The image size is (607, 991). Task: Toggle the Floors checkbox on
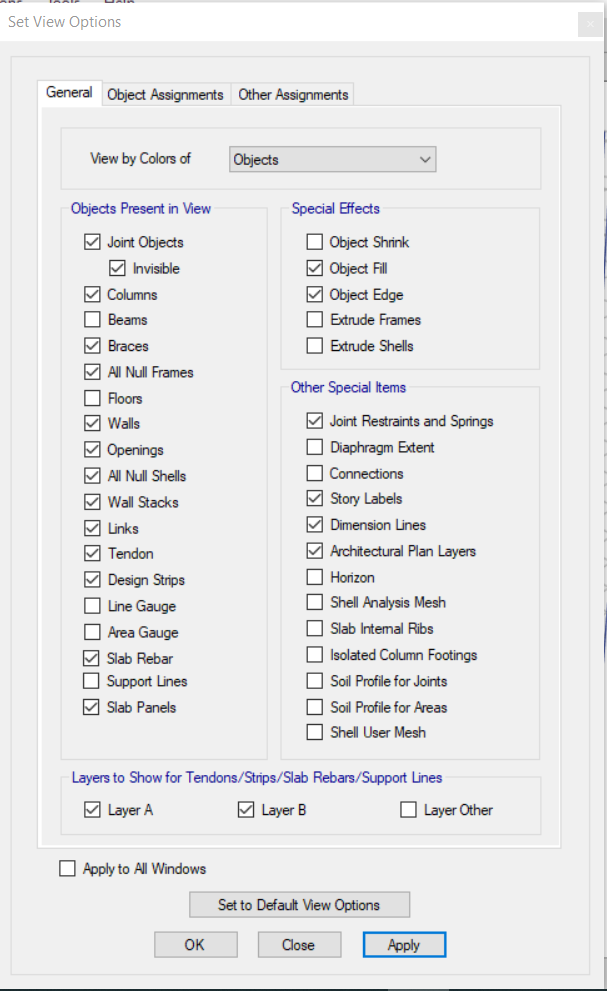click(92, 398)
